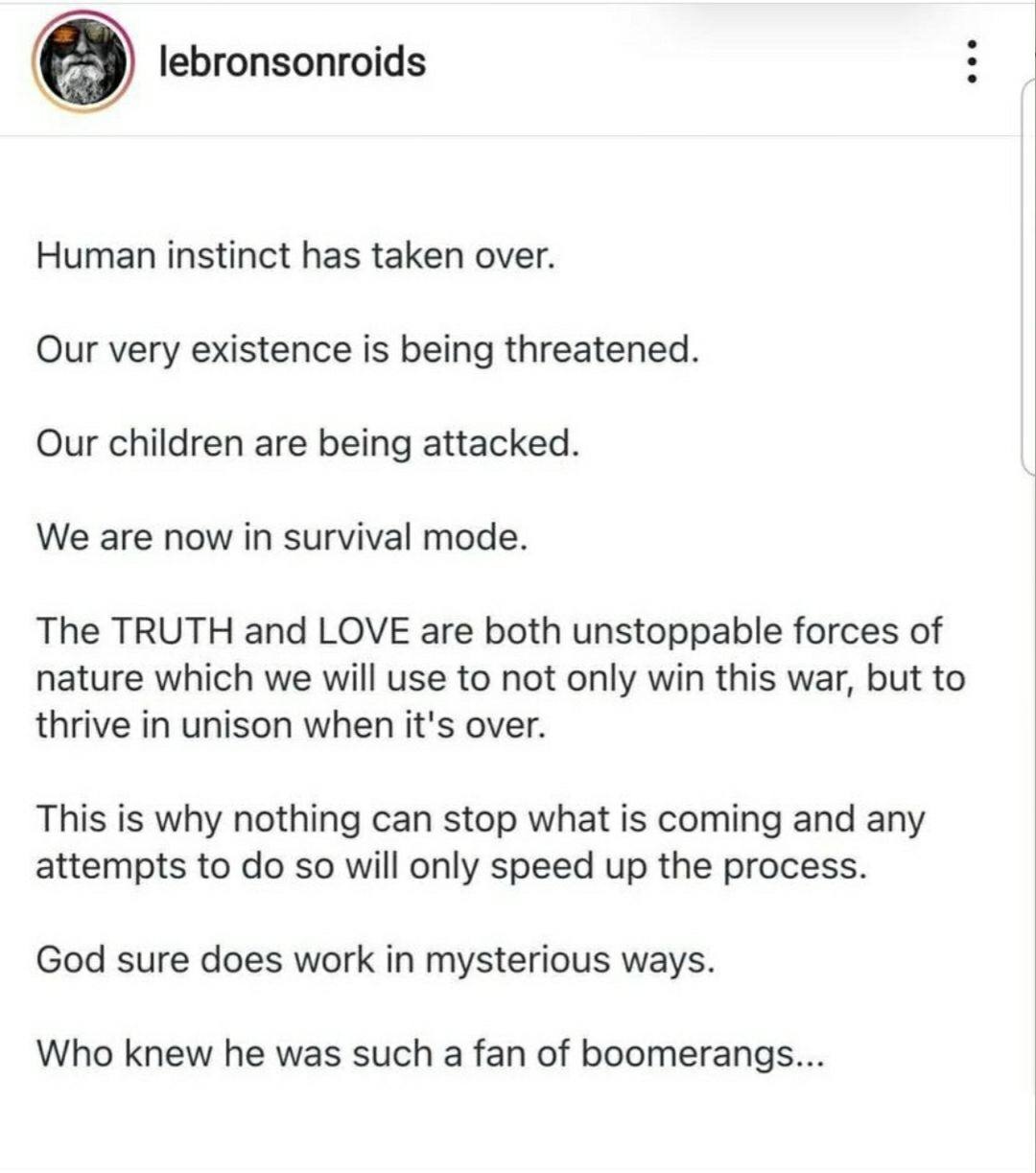Click the line 'We are now in survival mode.'
1036x1173 pixels.
point(282,537)
